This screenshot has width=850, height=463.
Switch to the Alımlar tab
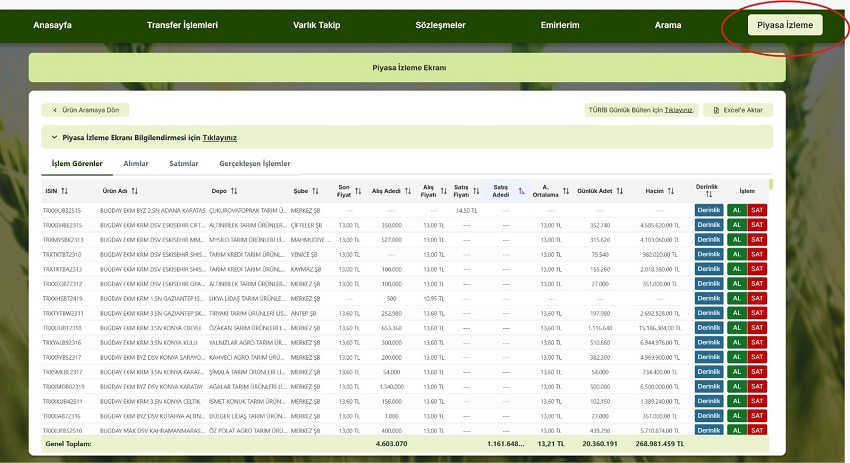point(136,163)
